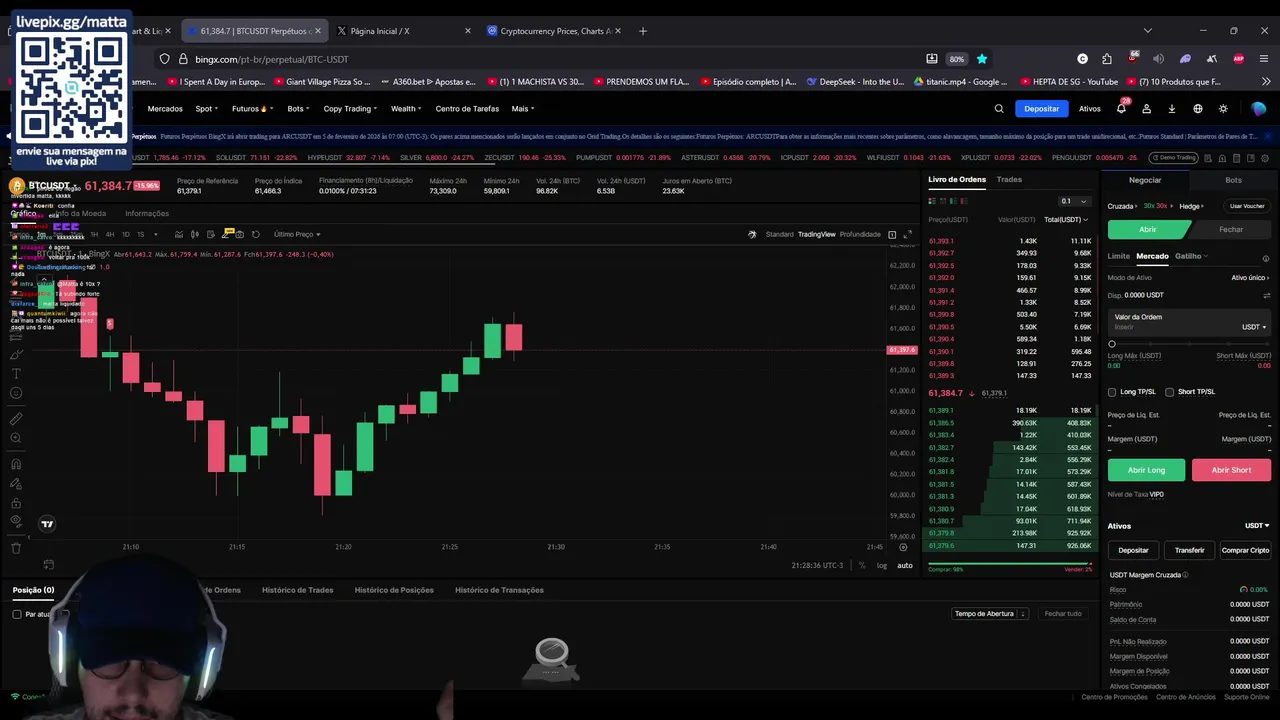Enable Long TP/SL checkbox
This screenshot has width=1280, height=720.
(1112, 392)
